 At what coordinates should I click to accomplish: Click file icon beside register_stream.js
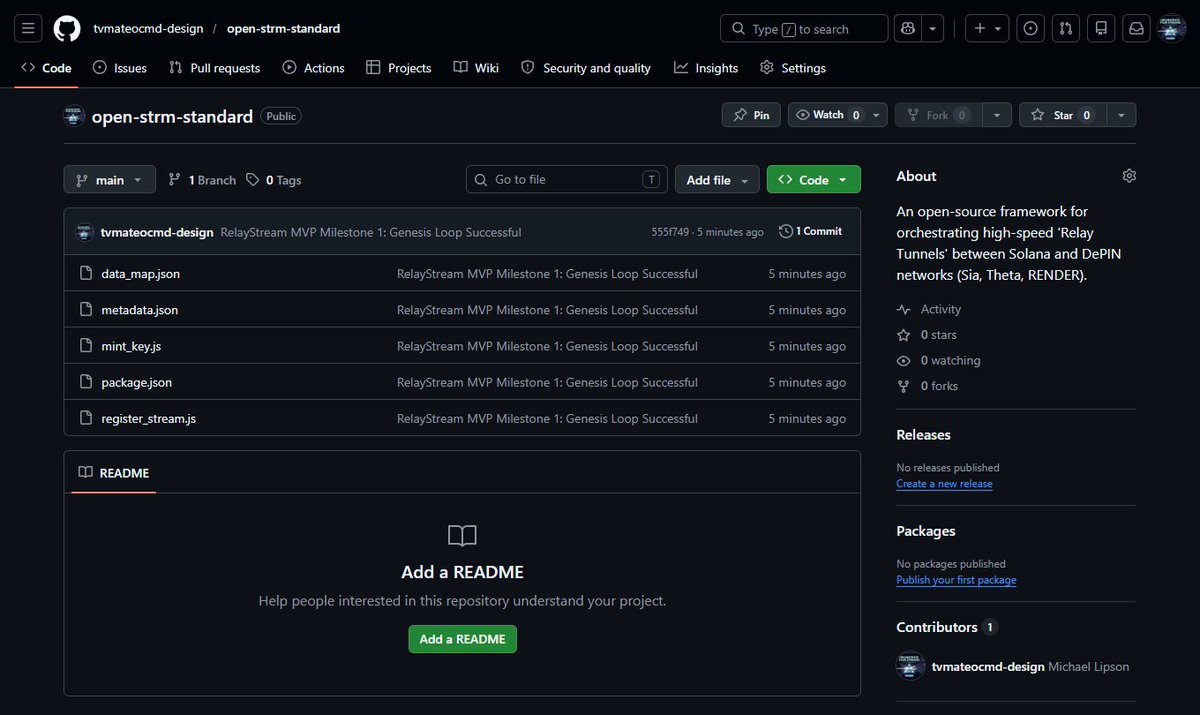click(x=85, y=418)
